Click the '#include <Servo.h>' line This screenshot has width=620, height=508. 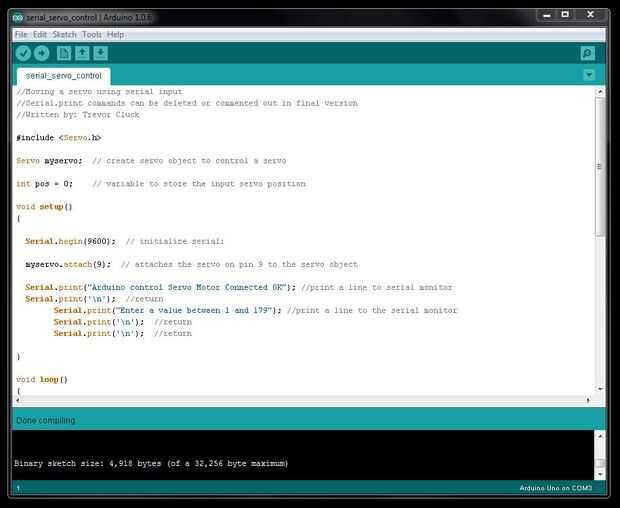point(59,138)
